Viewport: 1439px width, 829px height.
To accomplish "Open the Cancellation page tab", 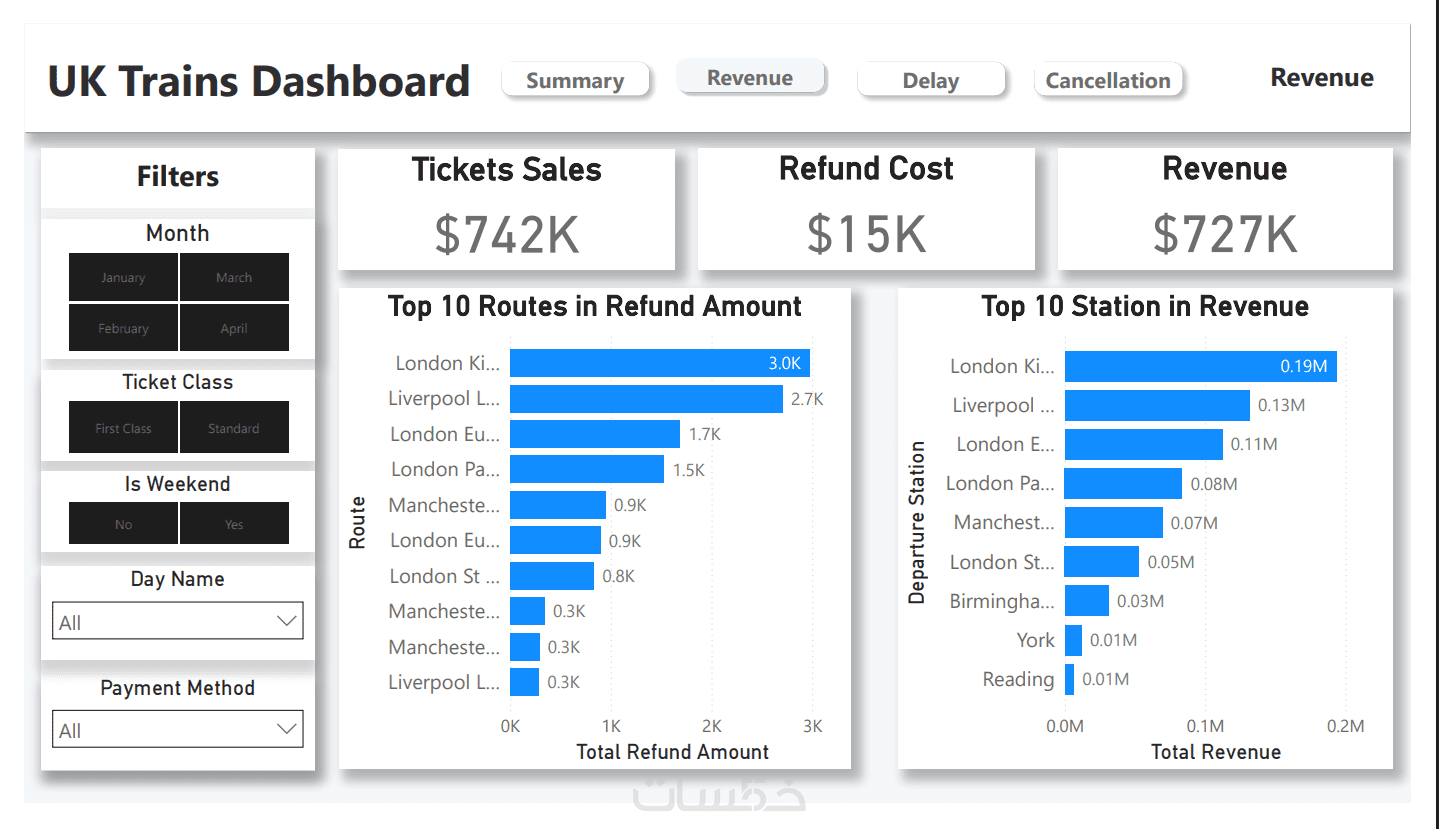I will coord(1108,80).
